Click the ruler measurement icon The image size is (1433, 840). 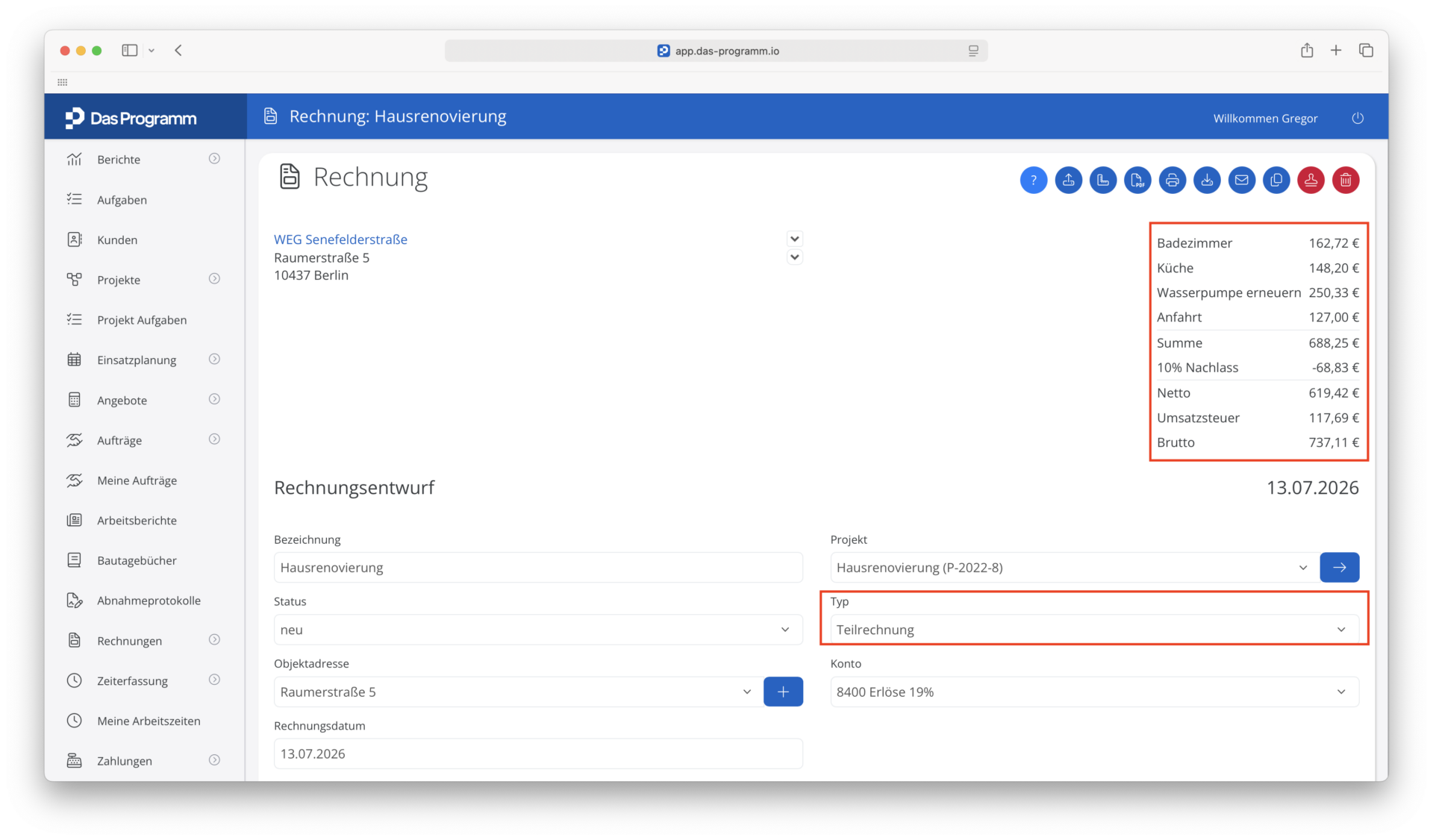1102,180
